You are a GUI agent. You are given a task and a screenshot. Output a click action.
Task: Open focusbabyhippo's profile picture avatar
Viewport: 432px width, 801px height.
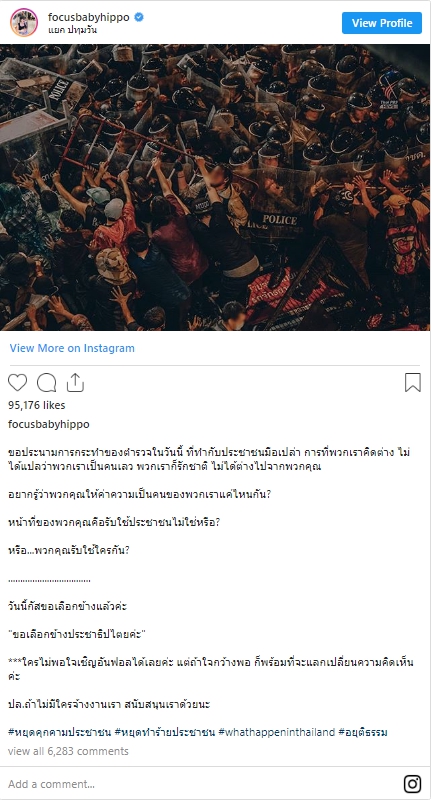(x=24, y=22)
